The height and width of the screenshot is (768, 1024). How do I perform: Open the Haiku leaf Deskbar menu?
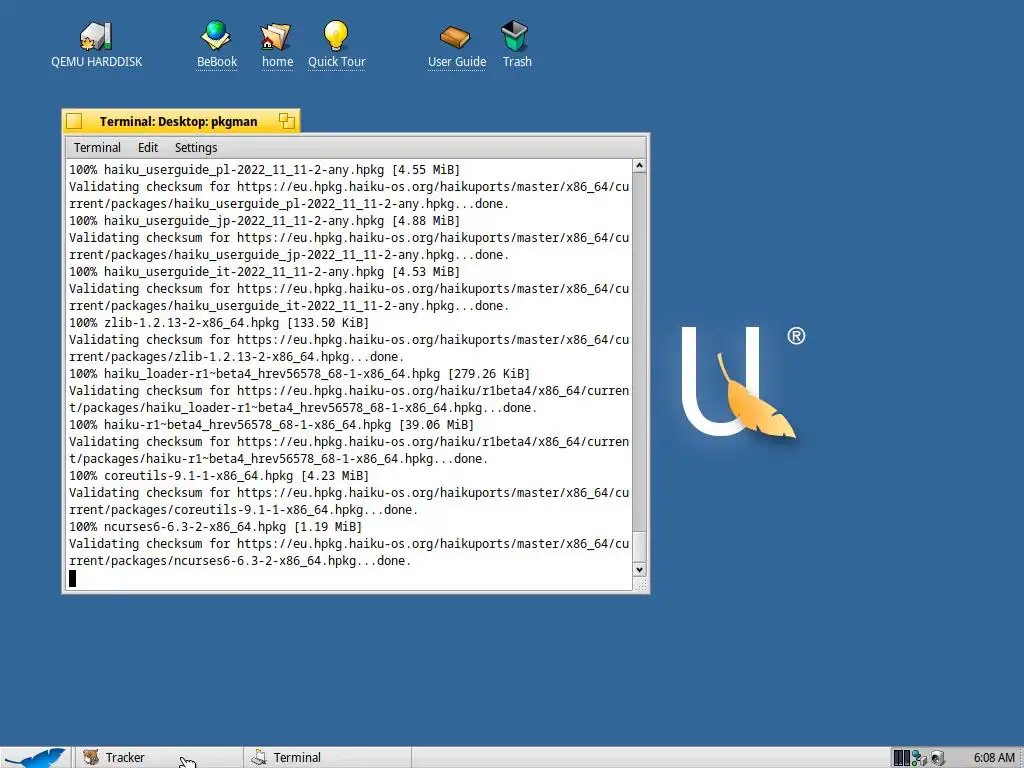(34, 758)
